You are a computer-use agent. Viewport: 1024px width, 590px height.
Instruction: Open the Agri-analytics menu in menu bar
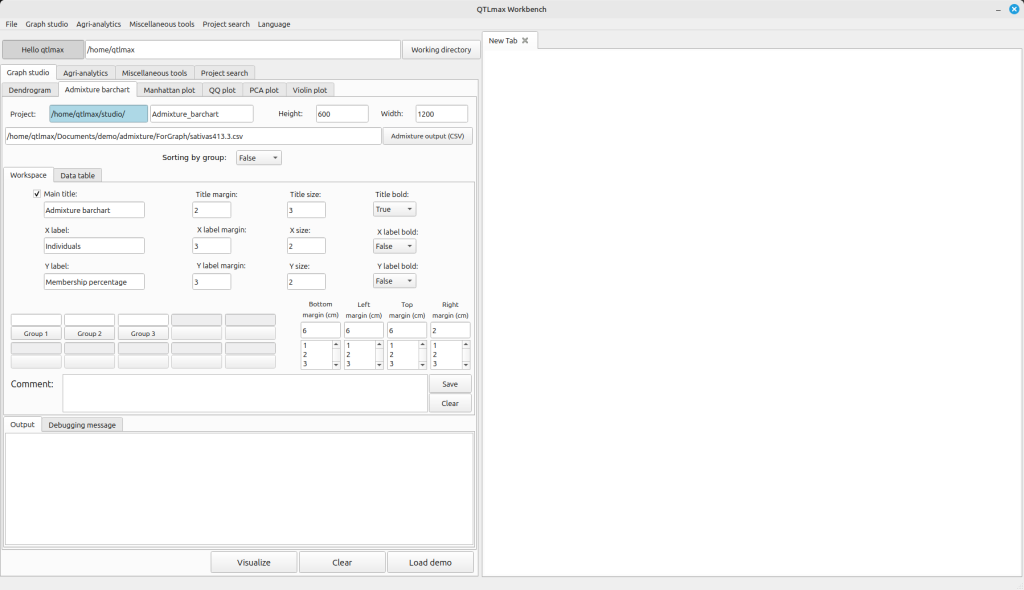click(99, 24)
